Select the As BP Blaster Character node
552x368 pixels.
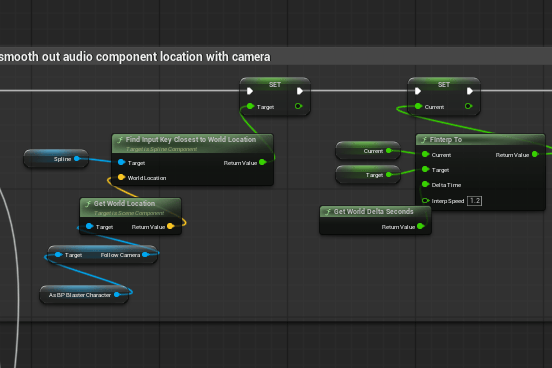84,295
